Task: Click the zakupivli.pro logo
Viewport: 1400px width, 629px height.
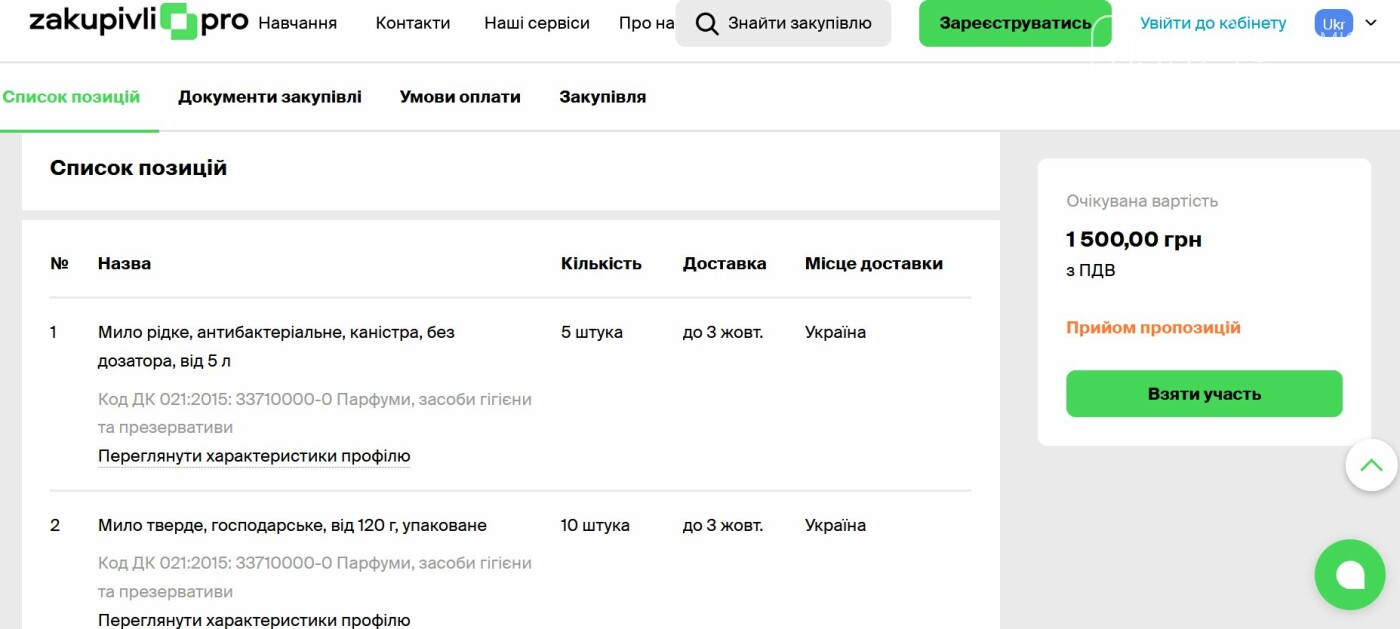Action: (x=138, y=22)
